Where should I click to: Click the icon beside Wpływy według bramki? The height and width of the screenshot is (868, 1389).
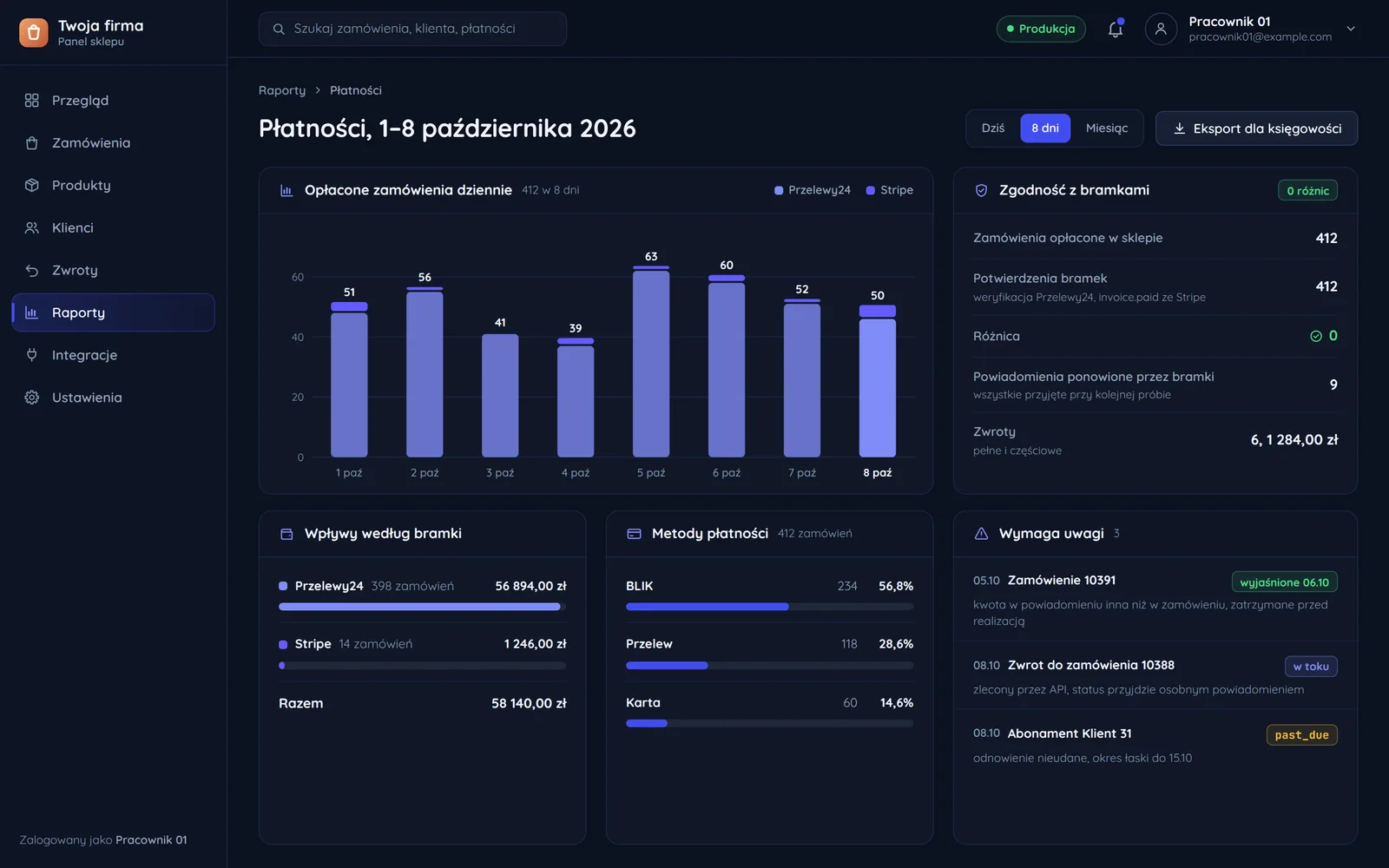286,534
